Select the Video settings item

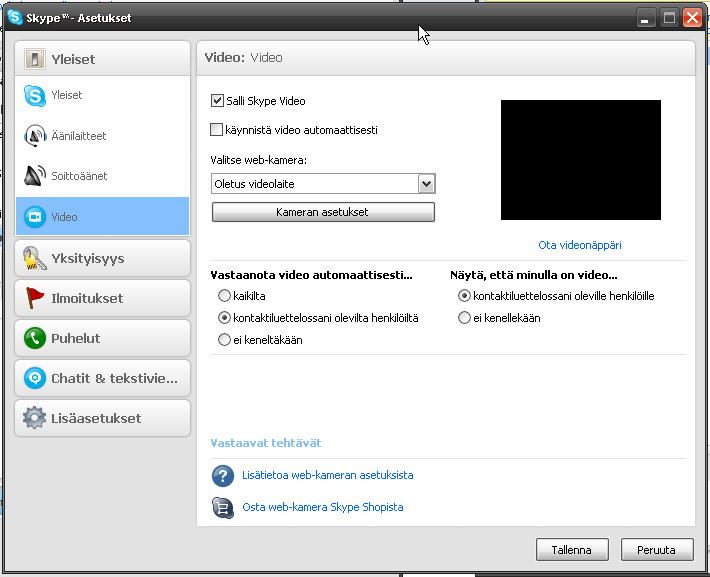click(102, 216)
